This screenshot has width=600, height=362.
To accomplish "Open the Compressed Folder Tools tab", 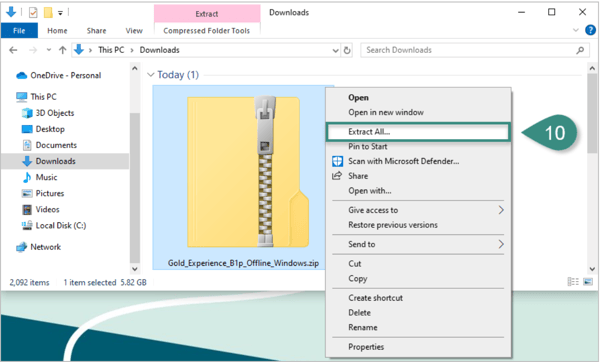I will point(207,31).
